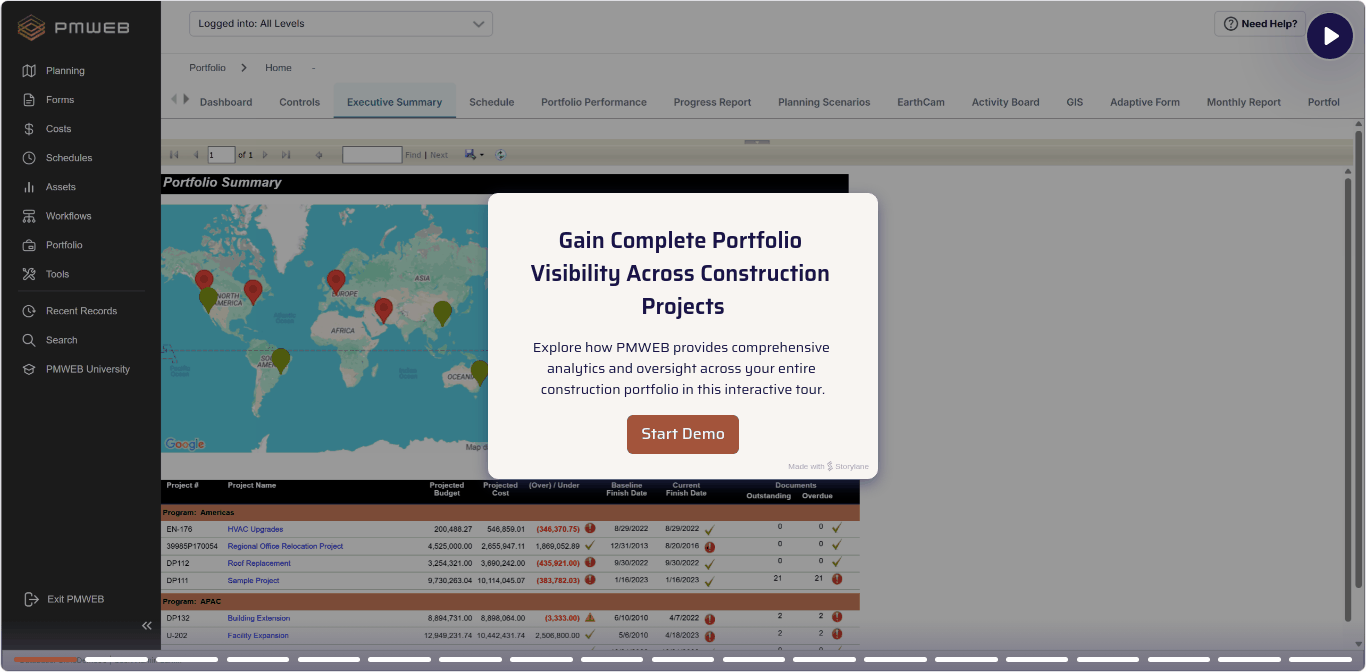This screenshot has height=672, width=1366.
Task: Open the Regional Office Relocation Project link
Action: tap(285, 546)
